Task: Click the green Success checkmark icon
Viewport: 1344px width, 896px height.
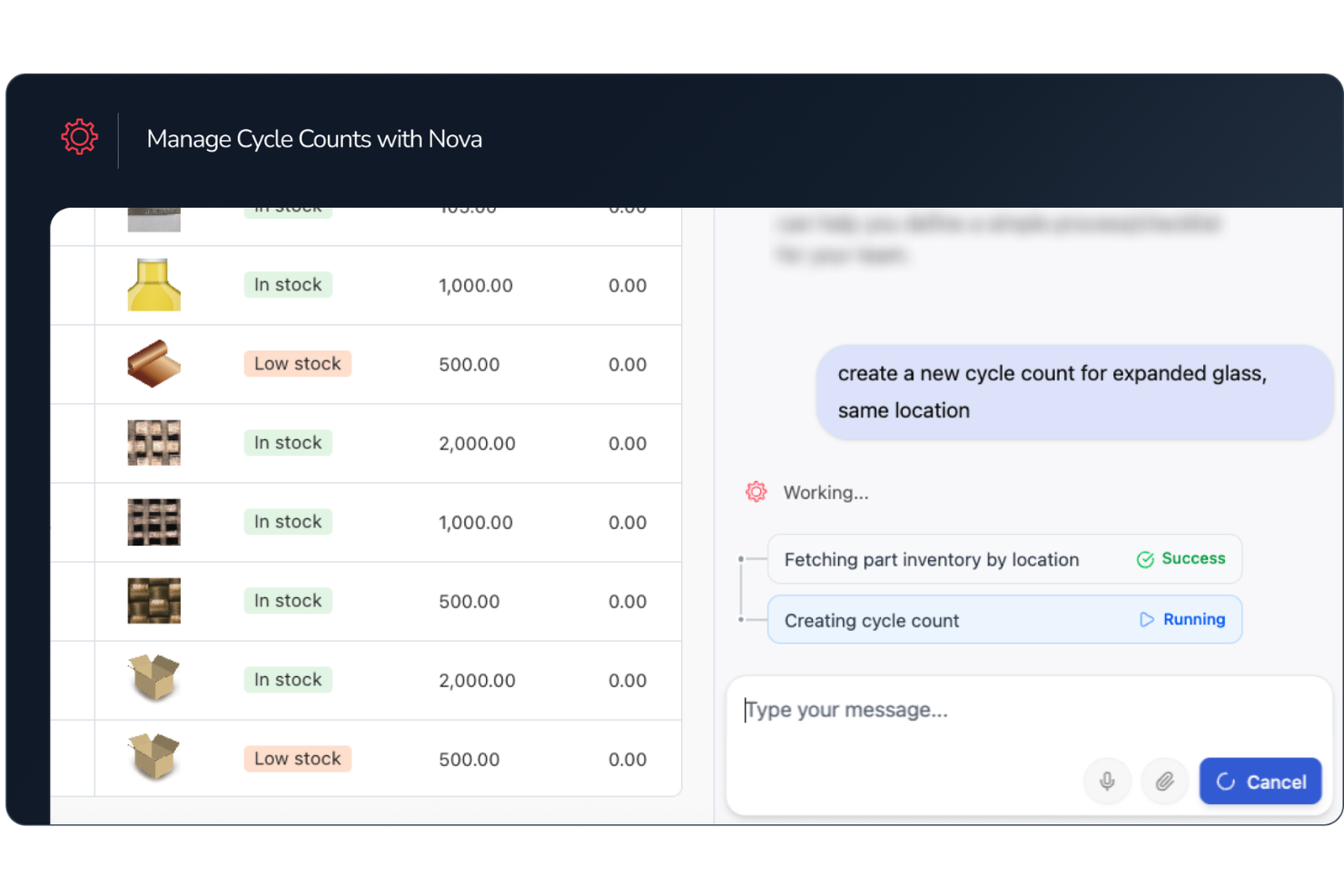Action: point(1144,558)
